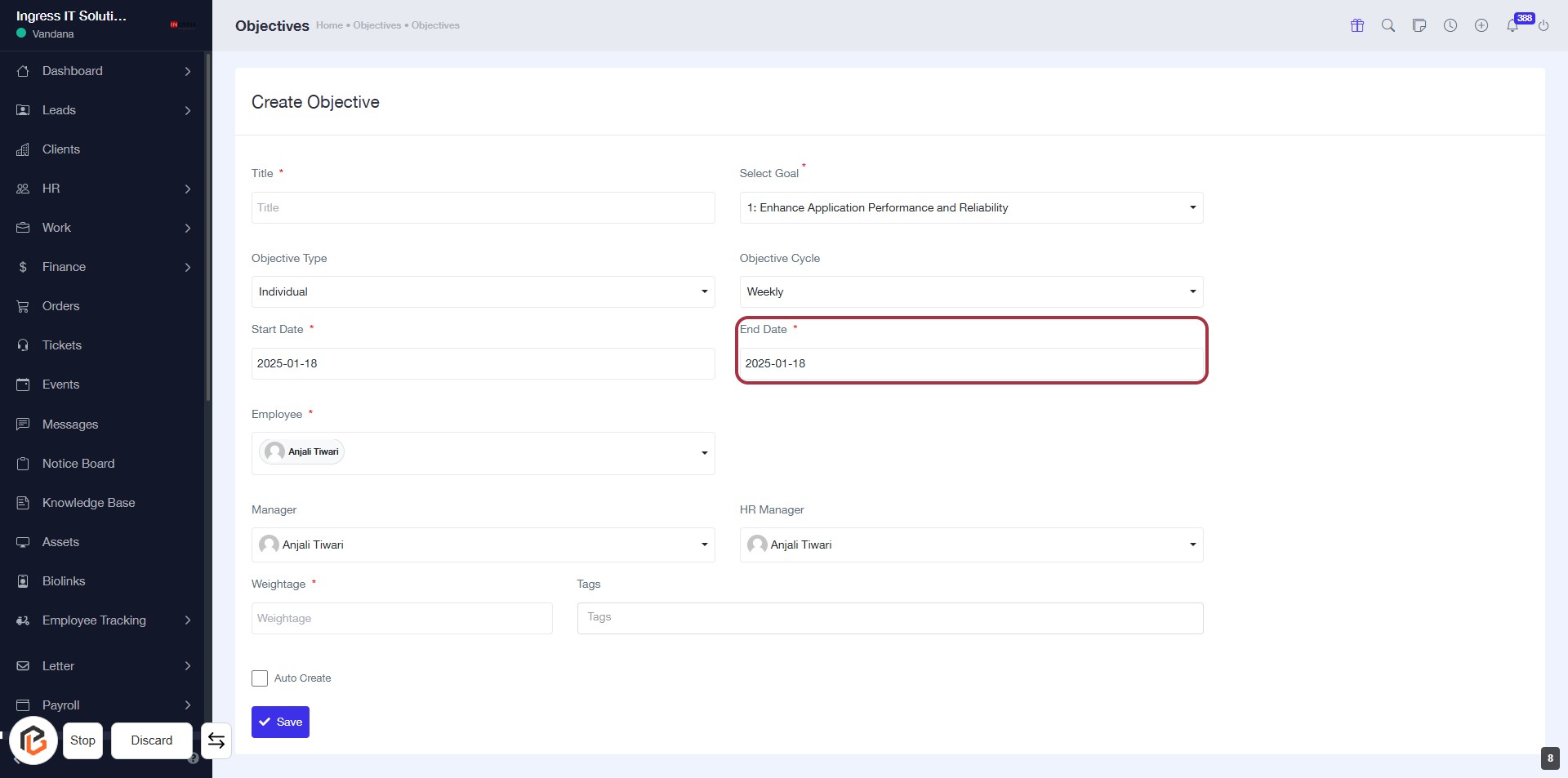Expand the HR Manager dropdown
This screenshot has width=1568, height=778.
pyautogui.click(x=971, y=545)
